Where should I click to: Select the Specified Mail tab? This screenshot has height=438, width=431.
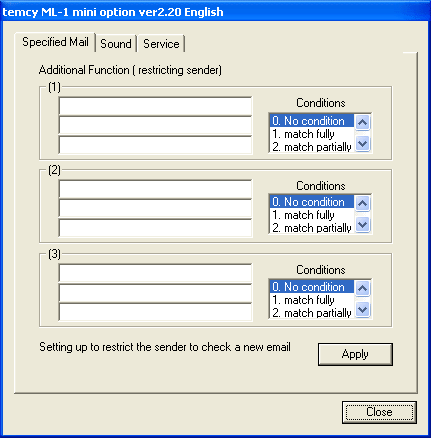55,42
